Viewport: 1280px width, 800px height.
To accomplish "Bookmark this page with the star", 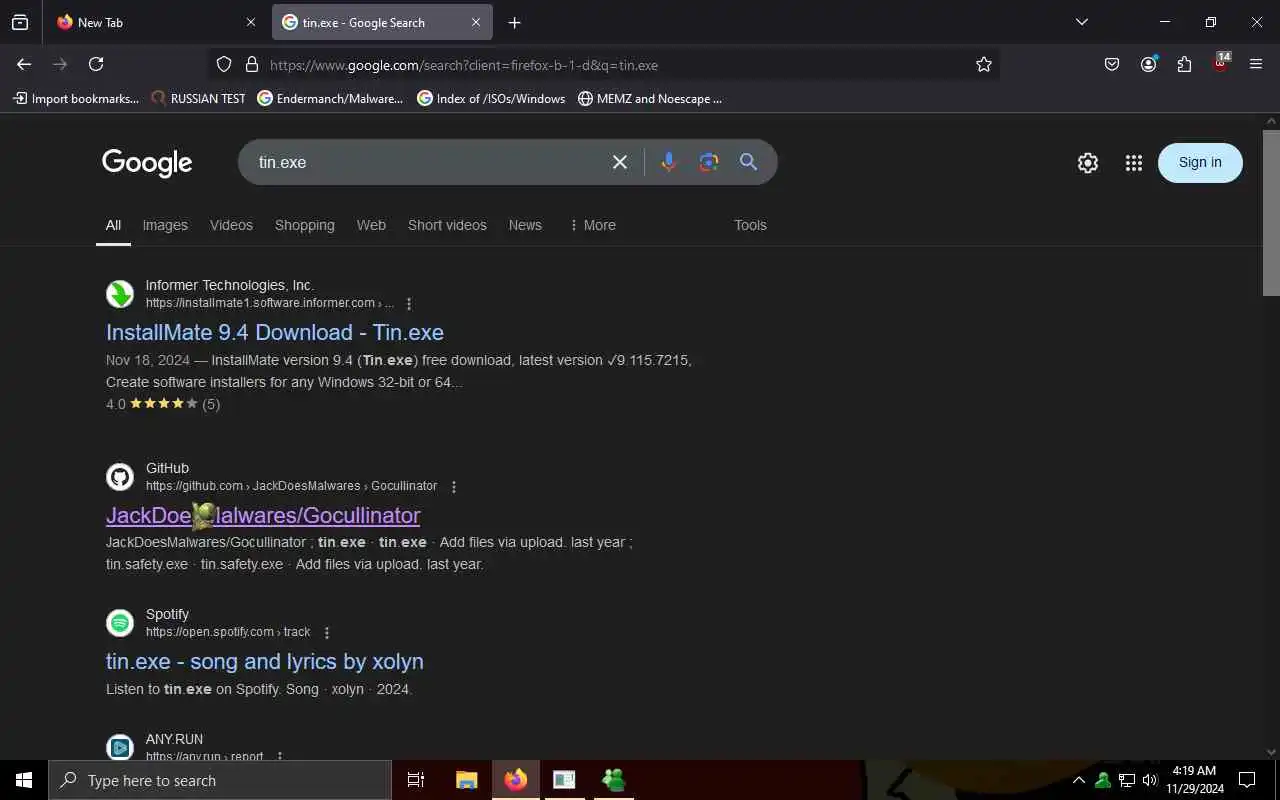I will point(984,64).
